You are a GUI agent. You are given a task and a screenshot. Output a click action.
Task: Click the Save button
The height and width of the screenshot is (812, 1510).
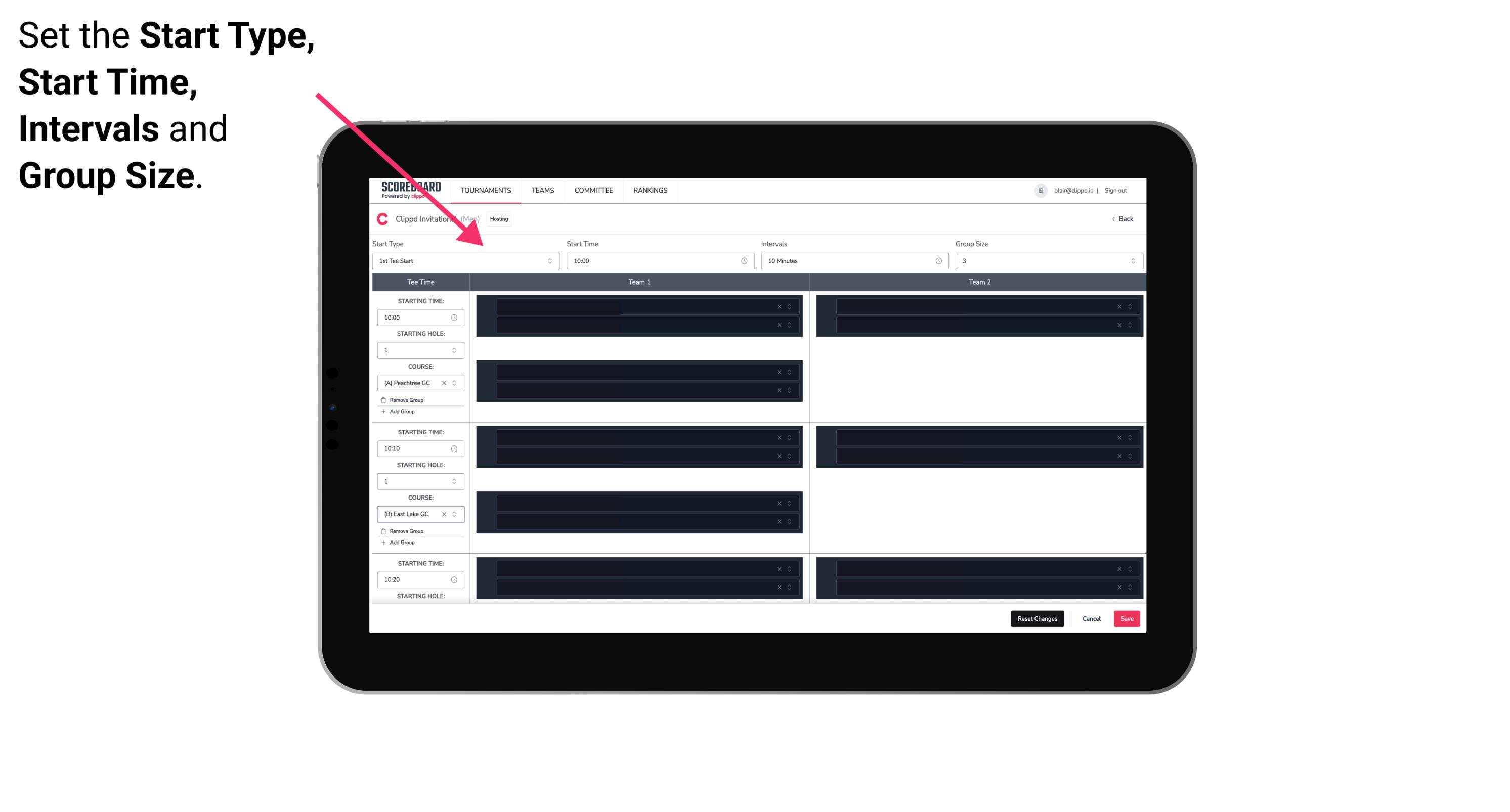pyautogui.click(x=1127, y=619)
